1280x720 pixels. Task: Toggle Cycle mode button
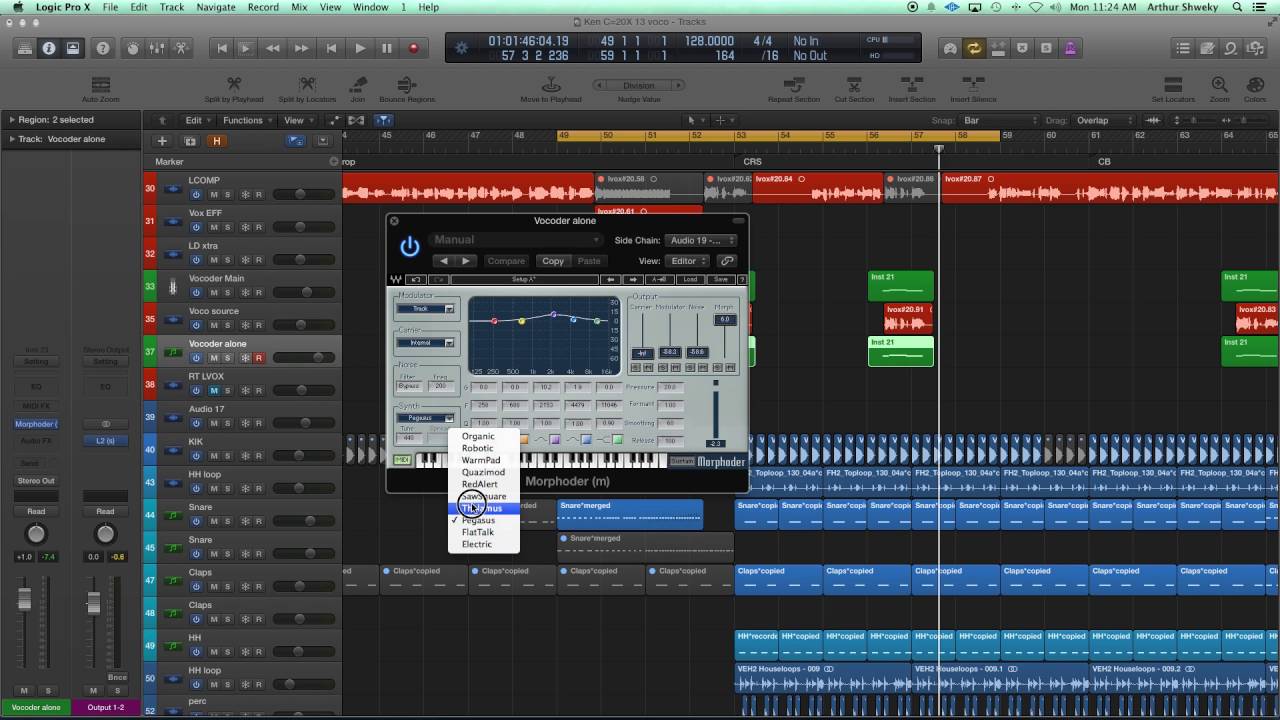(973, 48)
